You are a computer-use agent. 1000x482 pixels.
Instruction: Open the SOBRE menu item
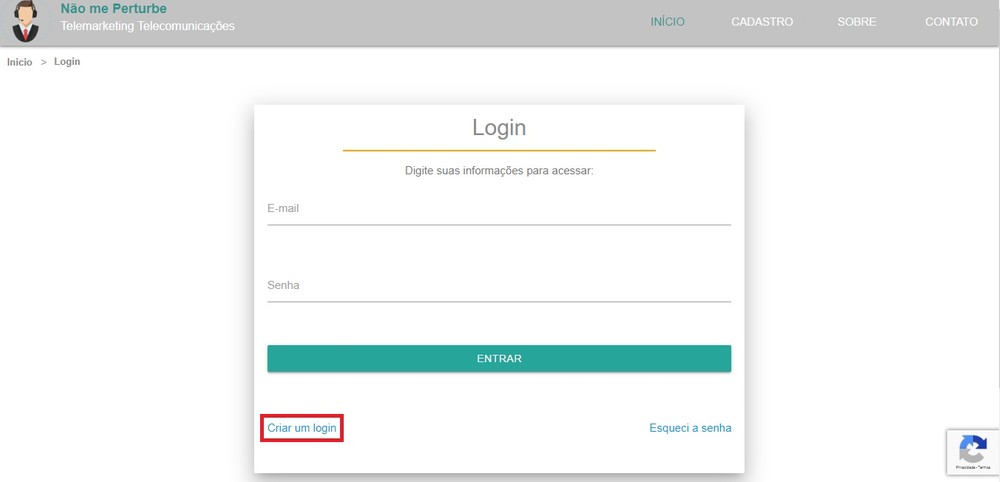(857, 22)
